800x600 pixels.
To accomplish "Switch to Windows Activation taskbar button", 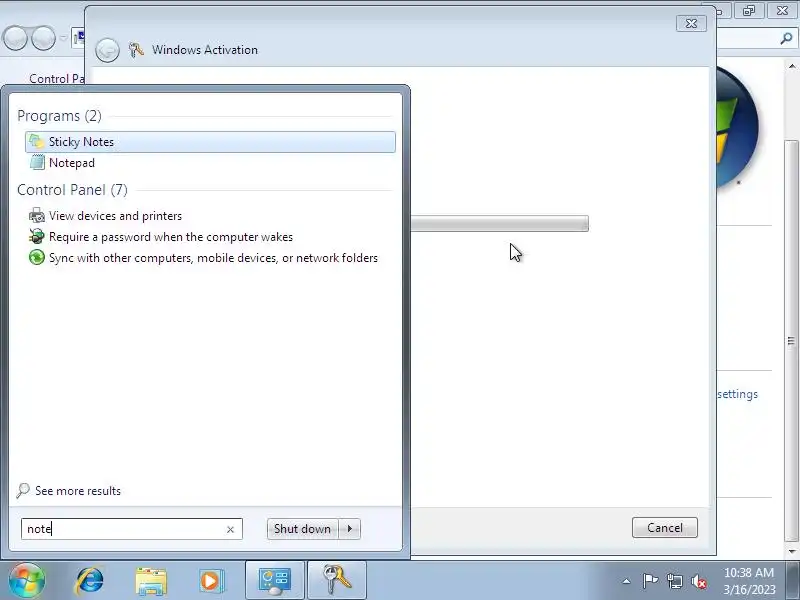I will coord(337,581).
